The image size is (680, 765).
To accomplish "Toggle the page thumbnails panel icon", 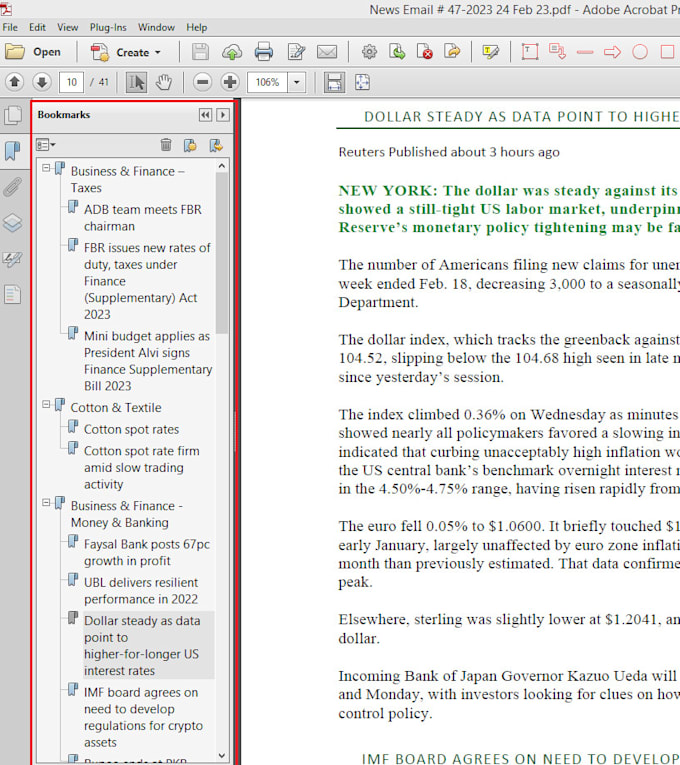I will (13, 115).
